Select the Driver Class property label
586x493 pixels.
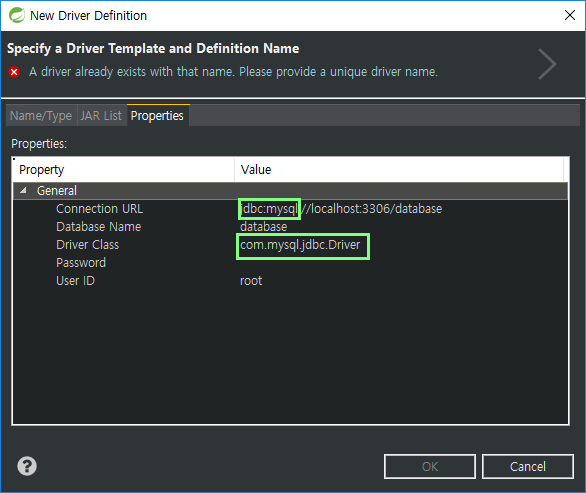point(87,245)
